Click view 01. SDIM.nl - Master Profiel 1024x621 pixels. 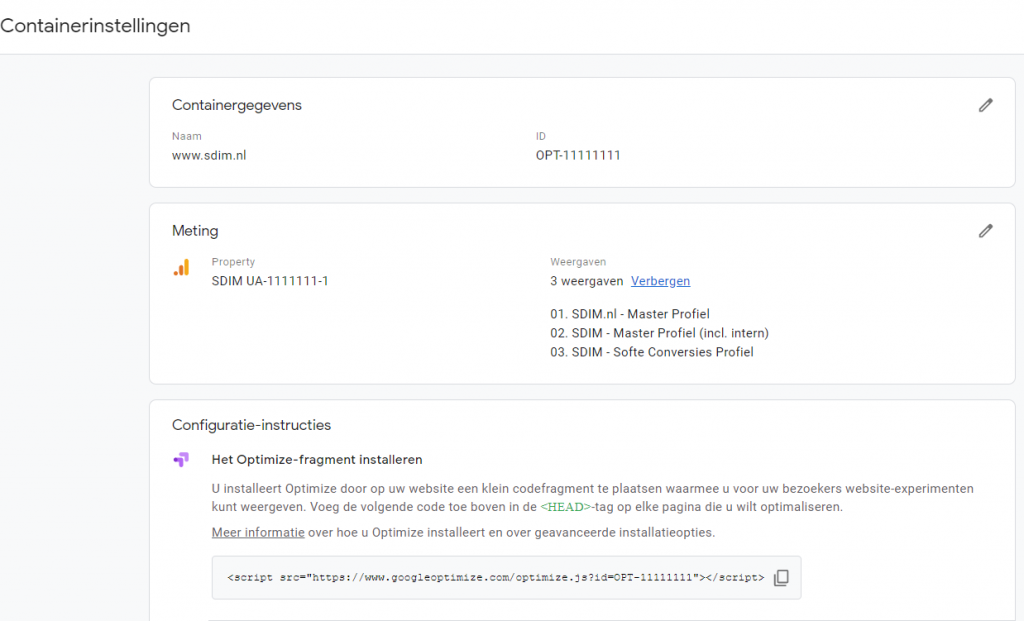coord(630,314)
